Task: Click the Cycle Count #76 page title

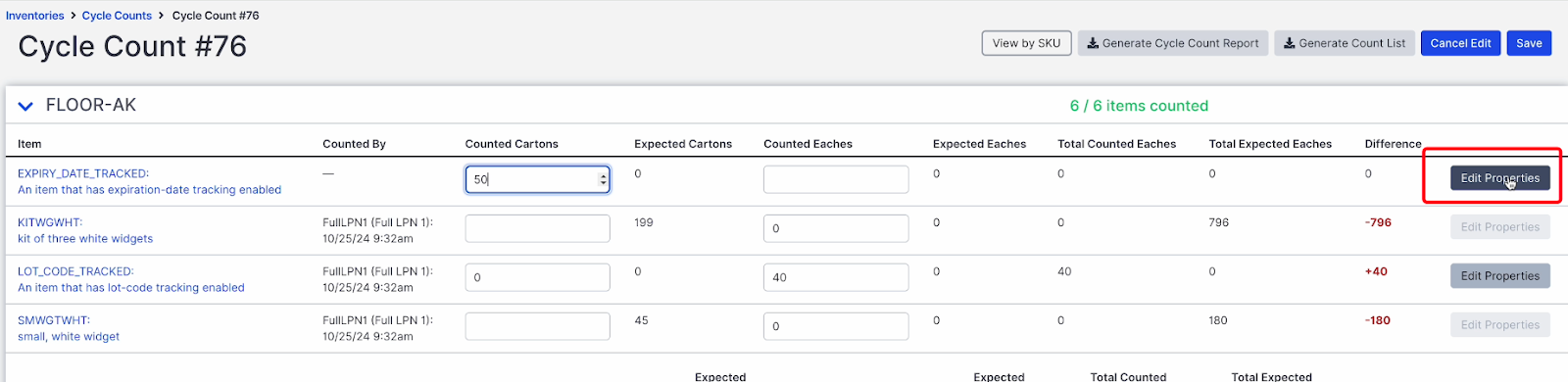Action: 132,46
